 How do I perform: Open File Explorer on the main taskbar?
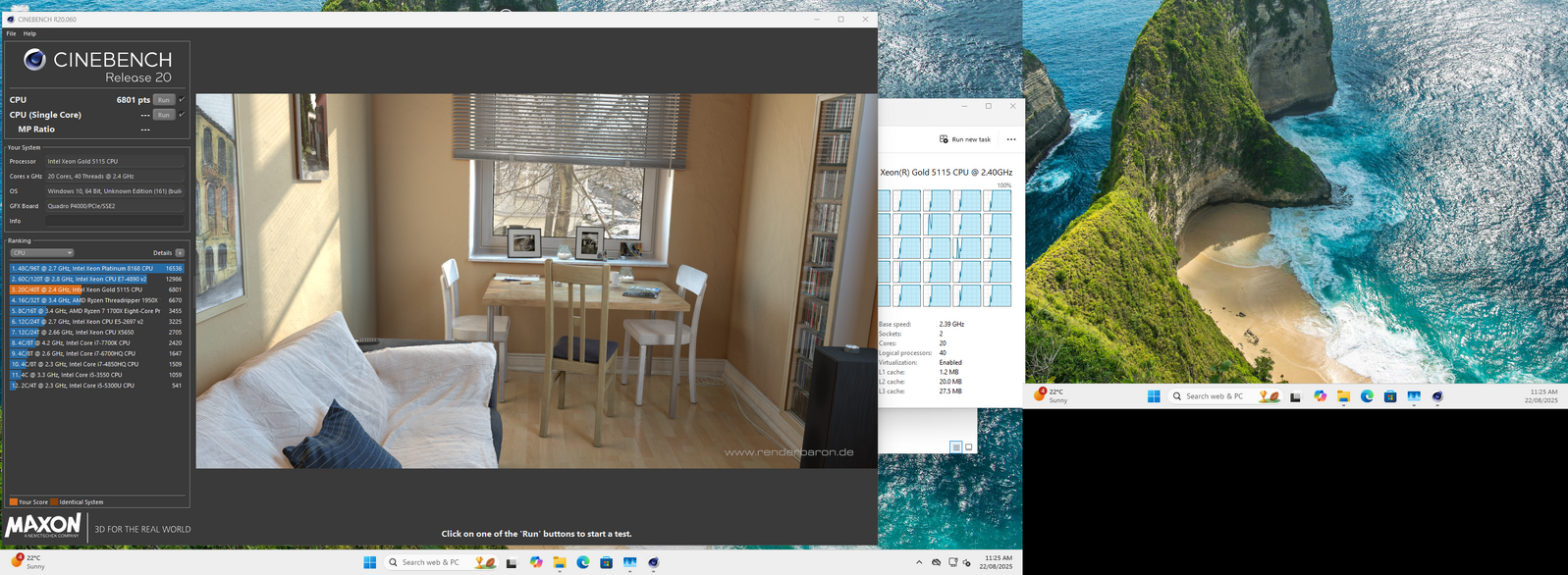point(560,562)
